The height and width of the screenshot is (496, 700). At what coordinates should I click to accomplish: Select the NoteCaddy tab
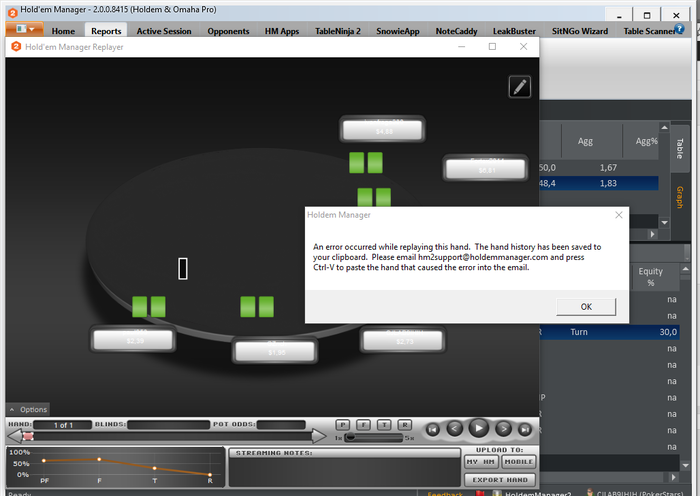[456, 31]
